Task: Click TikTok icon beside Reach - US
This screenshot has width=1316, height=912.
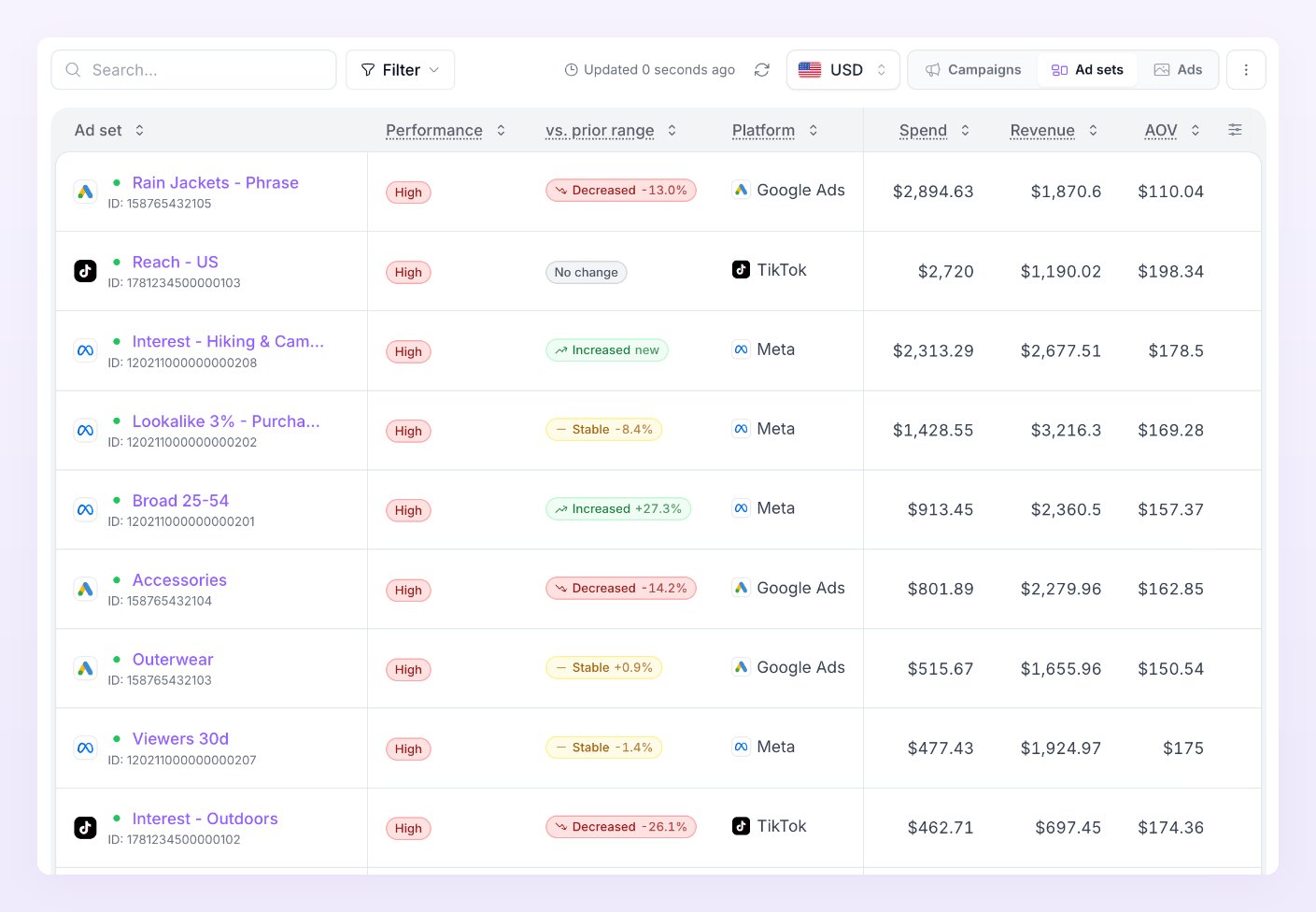Action: [85, 271]
